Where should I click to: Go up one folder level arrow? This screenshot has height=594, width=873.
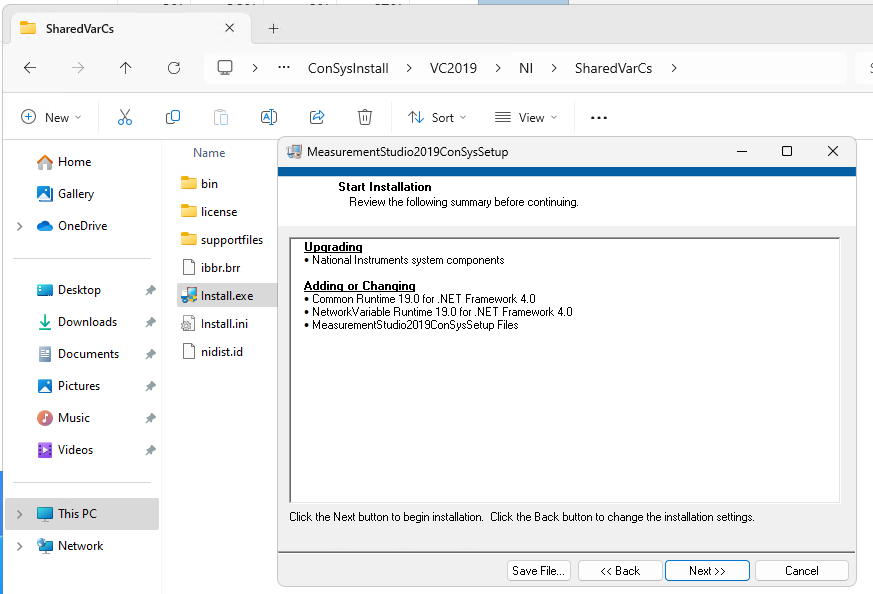125,68
